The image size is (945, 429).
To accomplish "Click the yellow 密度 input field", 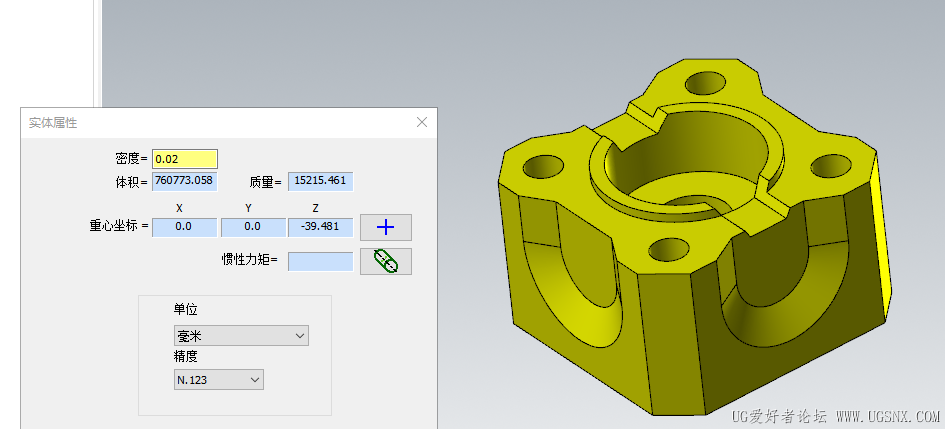I will click(184, 159).
